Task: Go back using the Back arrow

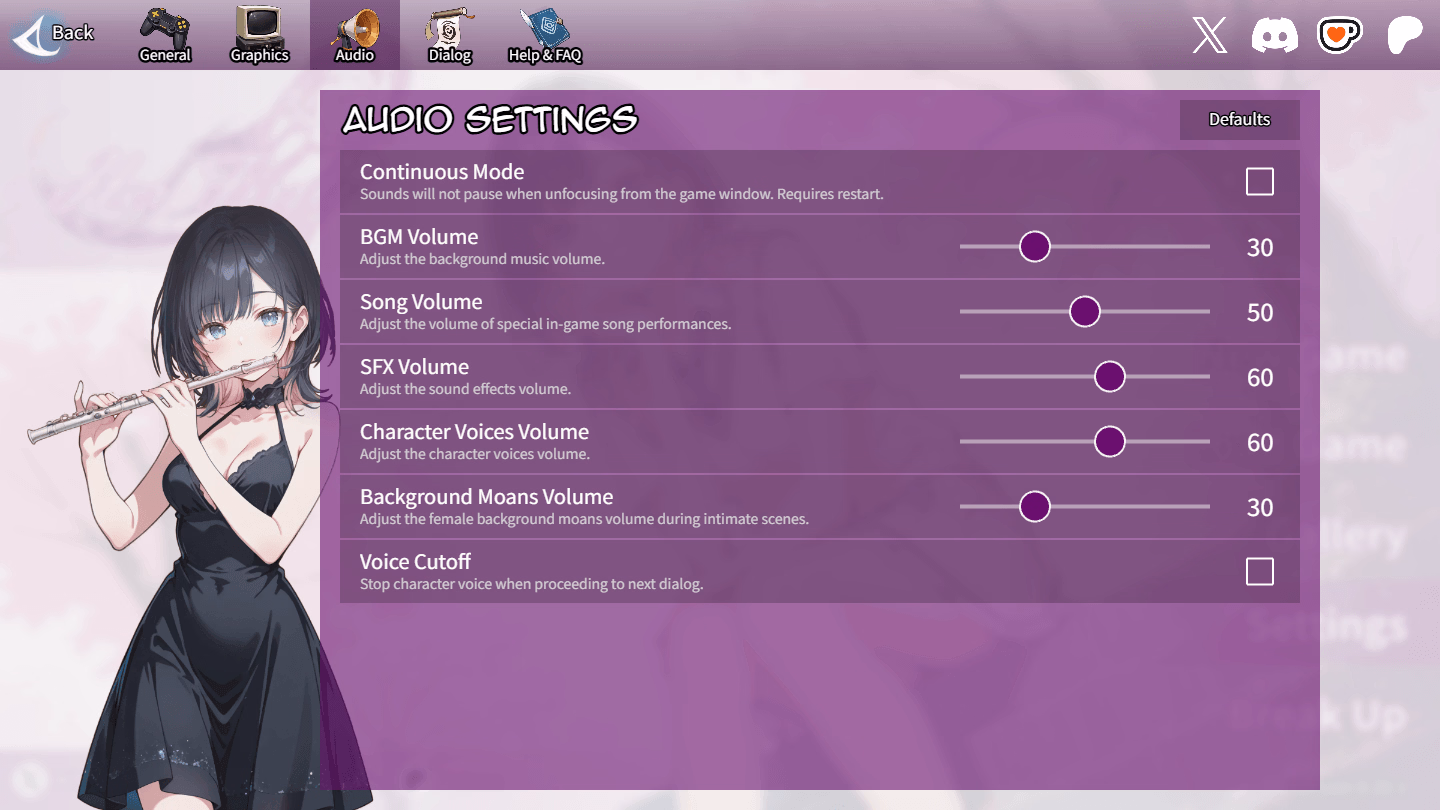Action: coord(53,34)
